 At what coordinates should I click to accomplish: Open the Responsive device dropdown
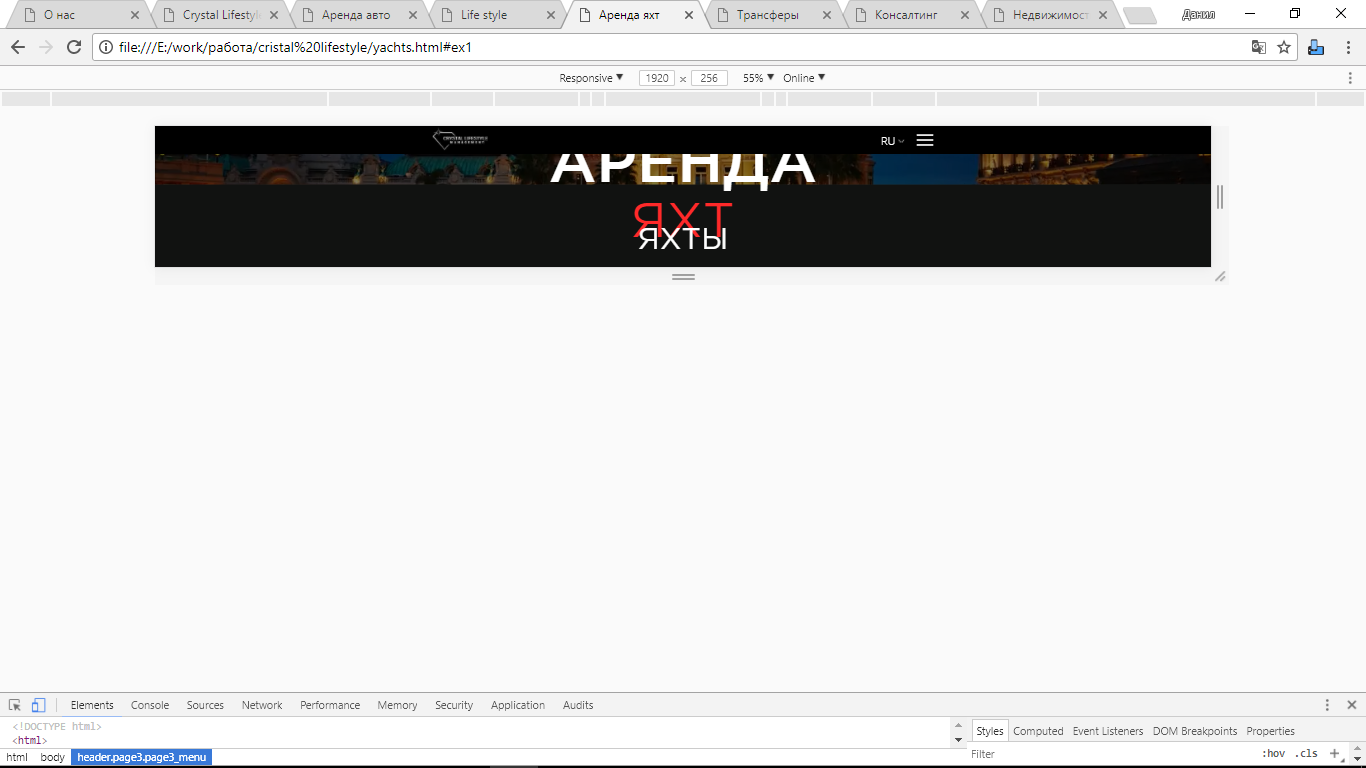coord(591,78)
